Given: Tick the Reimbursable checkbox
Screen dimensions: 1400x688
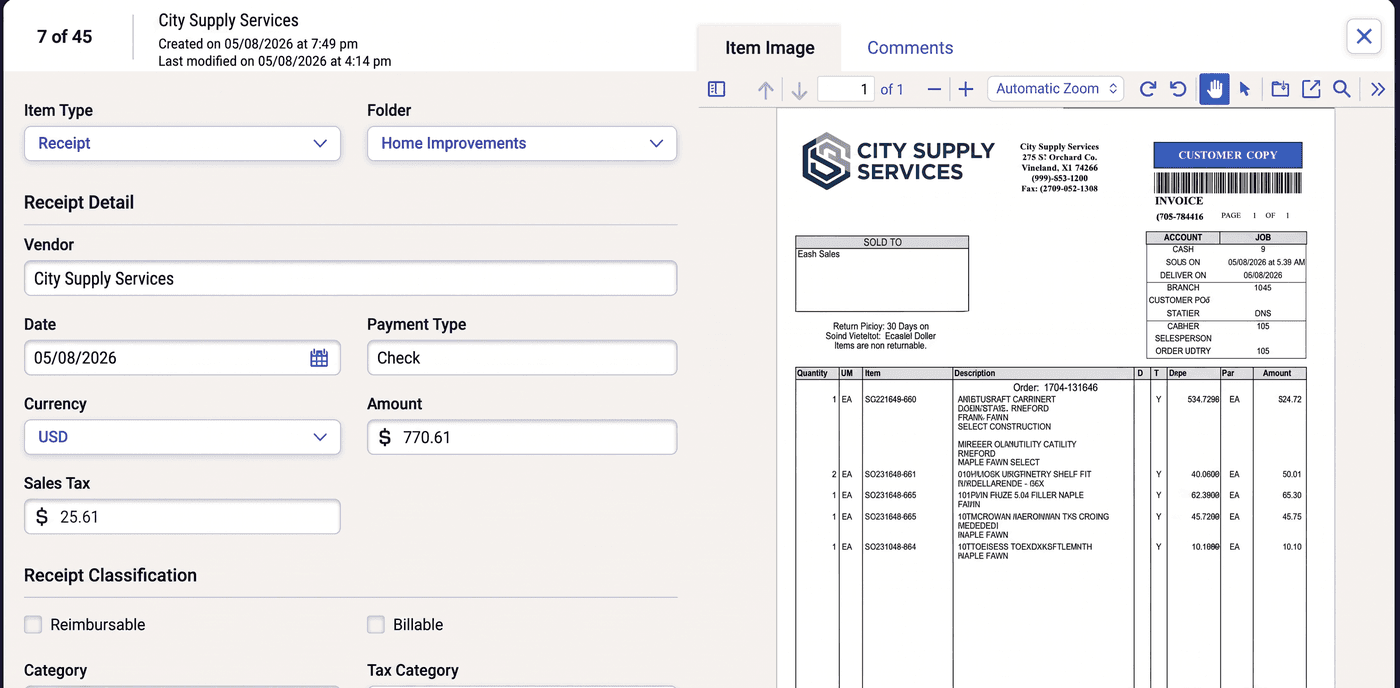Looking at the screenshot, I should coord(33,624).
